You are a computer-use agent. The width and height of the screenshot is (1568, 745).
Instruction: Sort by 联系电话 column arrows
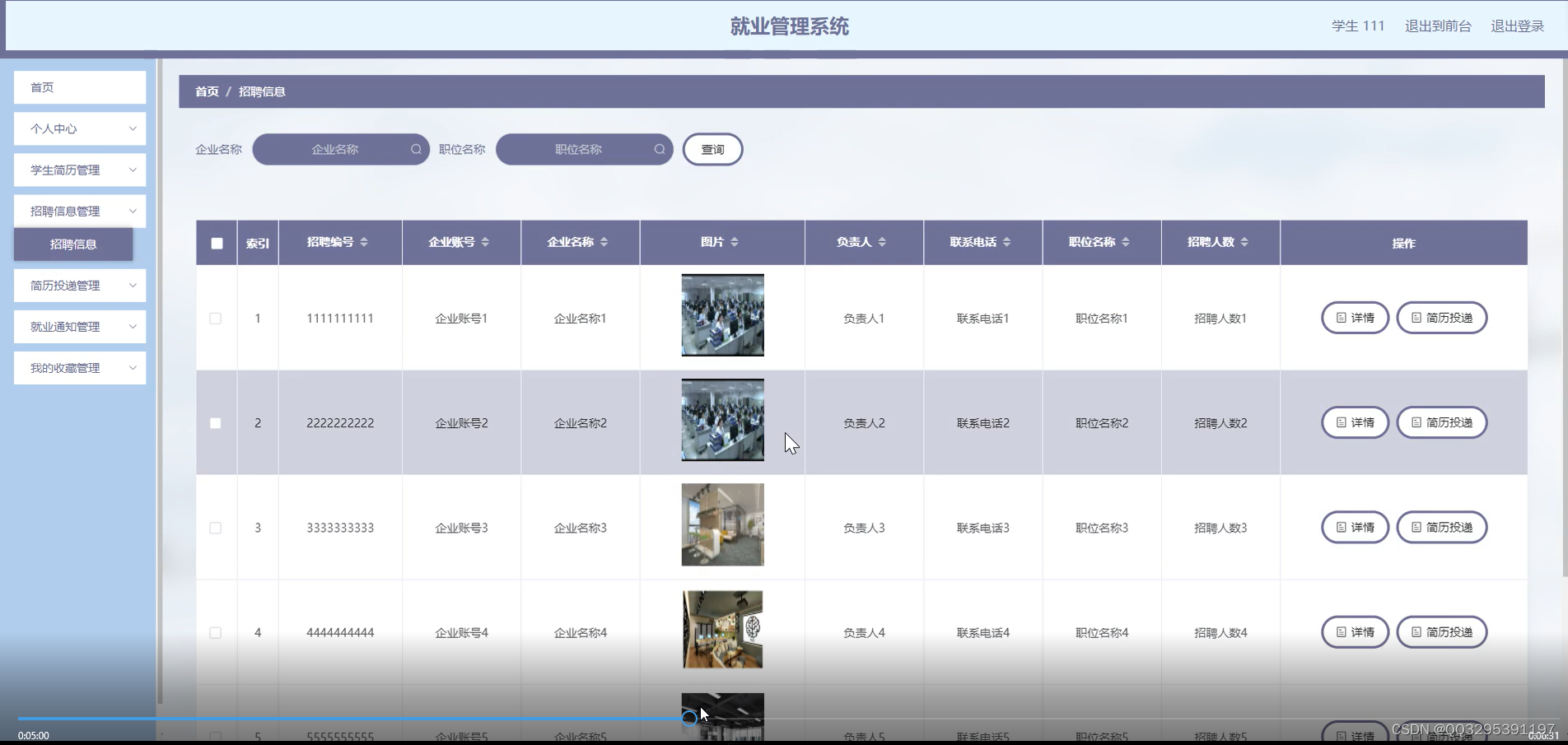pyautogui.click(x=1006, y=242)
